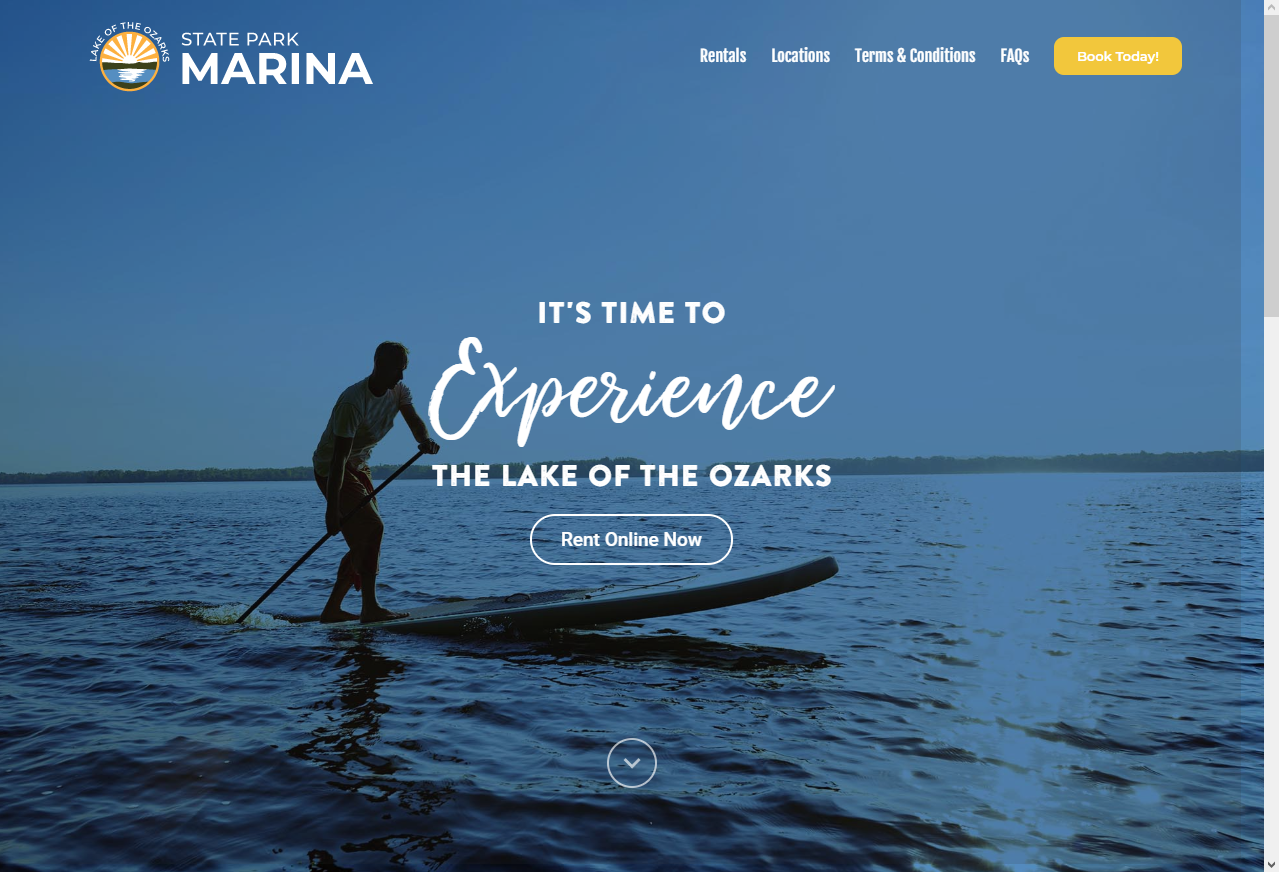Open the Rentals menu item
The width and height of the screenshot is (1279, 872).
click(x=723, y=56)
